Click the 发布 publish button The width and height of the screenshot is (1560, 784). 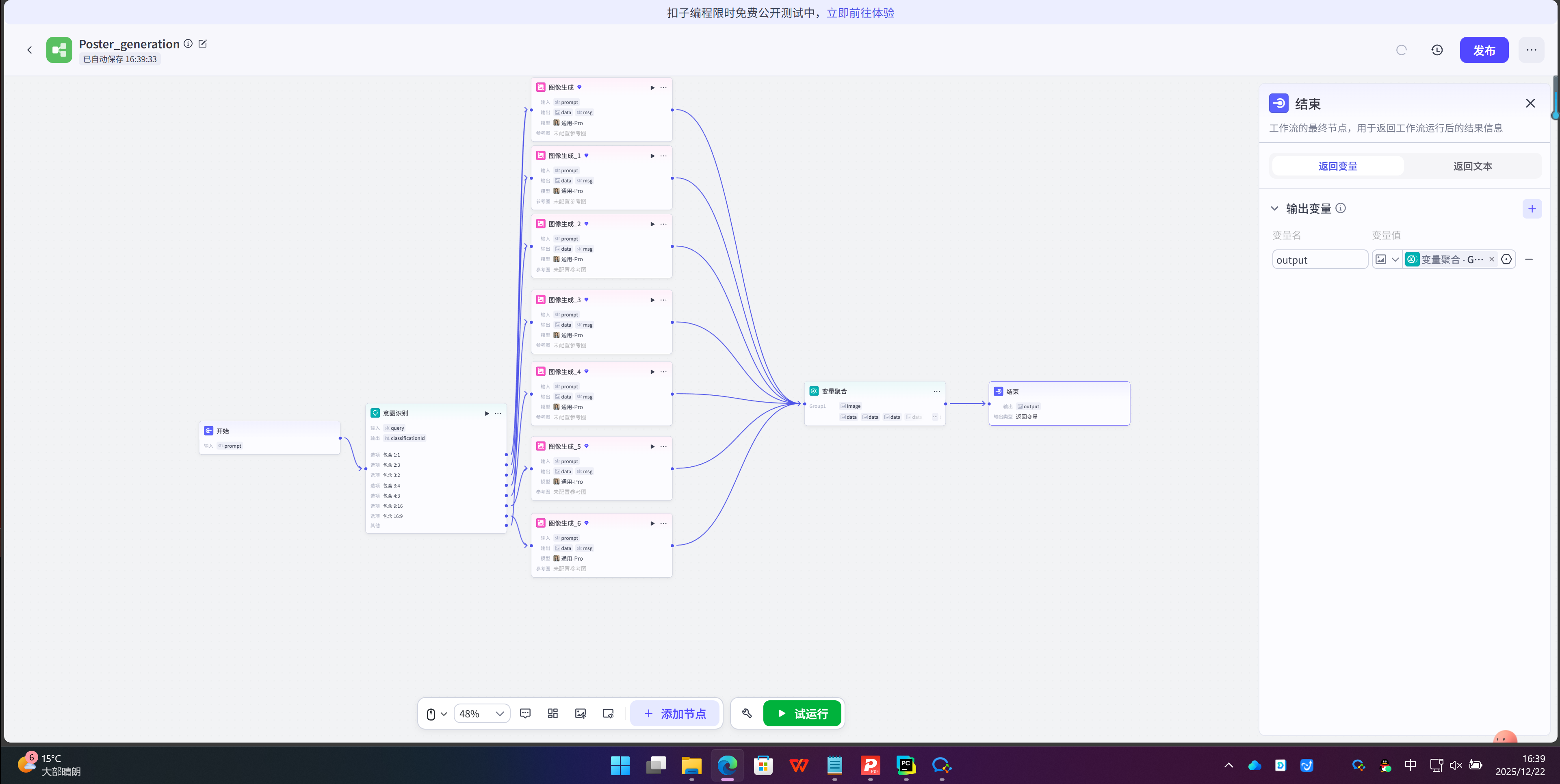(x=1484, y=50)
